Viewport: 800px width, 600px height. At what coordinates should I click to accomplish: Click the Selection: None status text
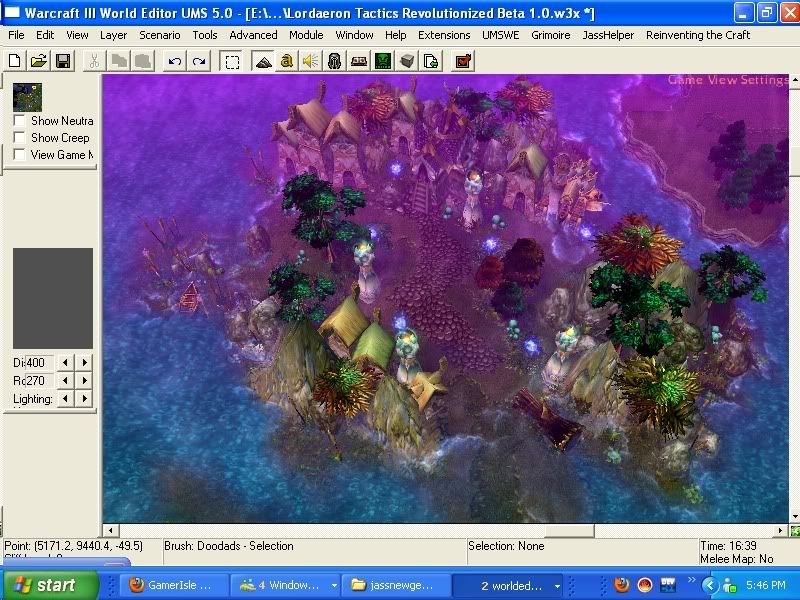point(506,546)
